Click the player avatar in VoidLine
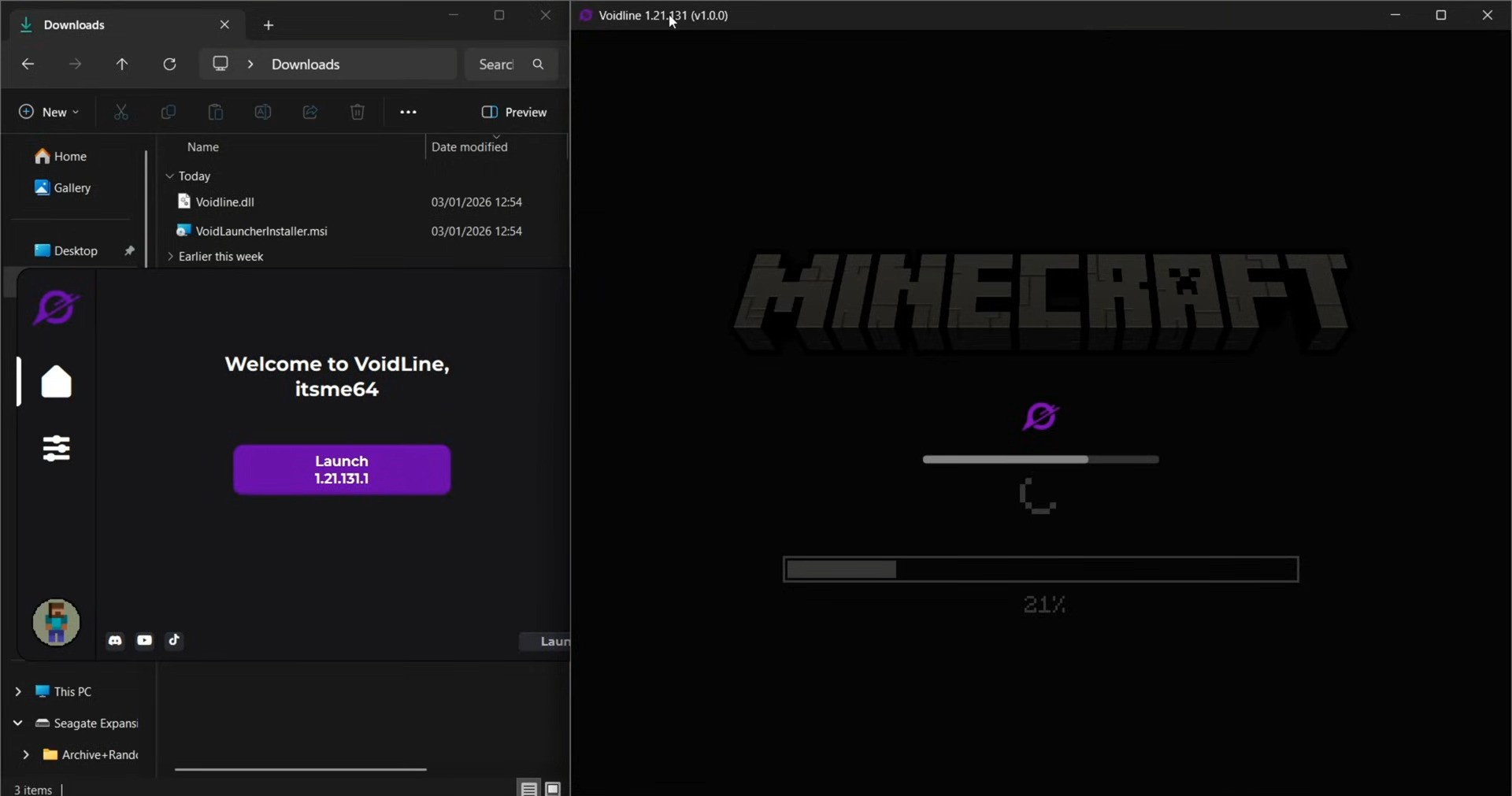Viewport: 1512px width, 796px height. pyautogui.click(x=56, y=622)
